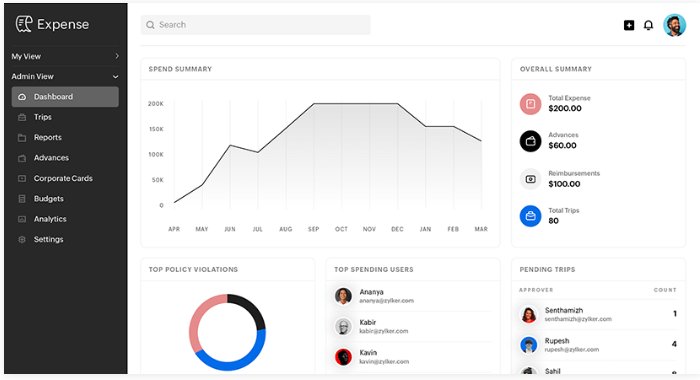Open the user profile avatar
This screenshot has width=700, height=380.
[675, 25]
